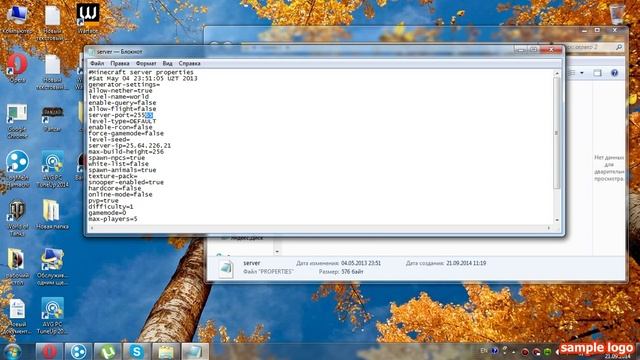
Task: Switch to the Notepad taskbar button
Action: click(x=195, y=352)
